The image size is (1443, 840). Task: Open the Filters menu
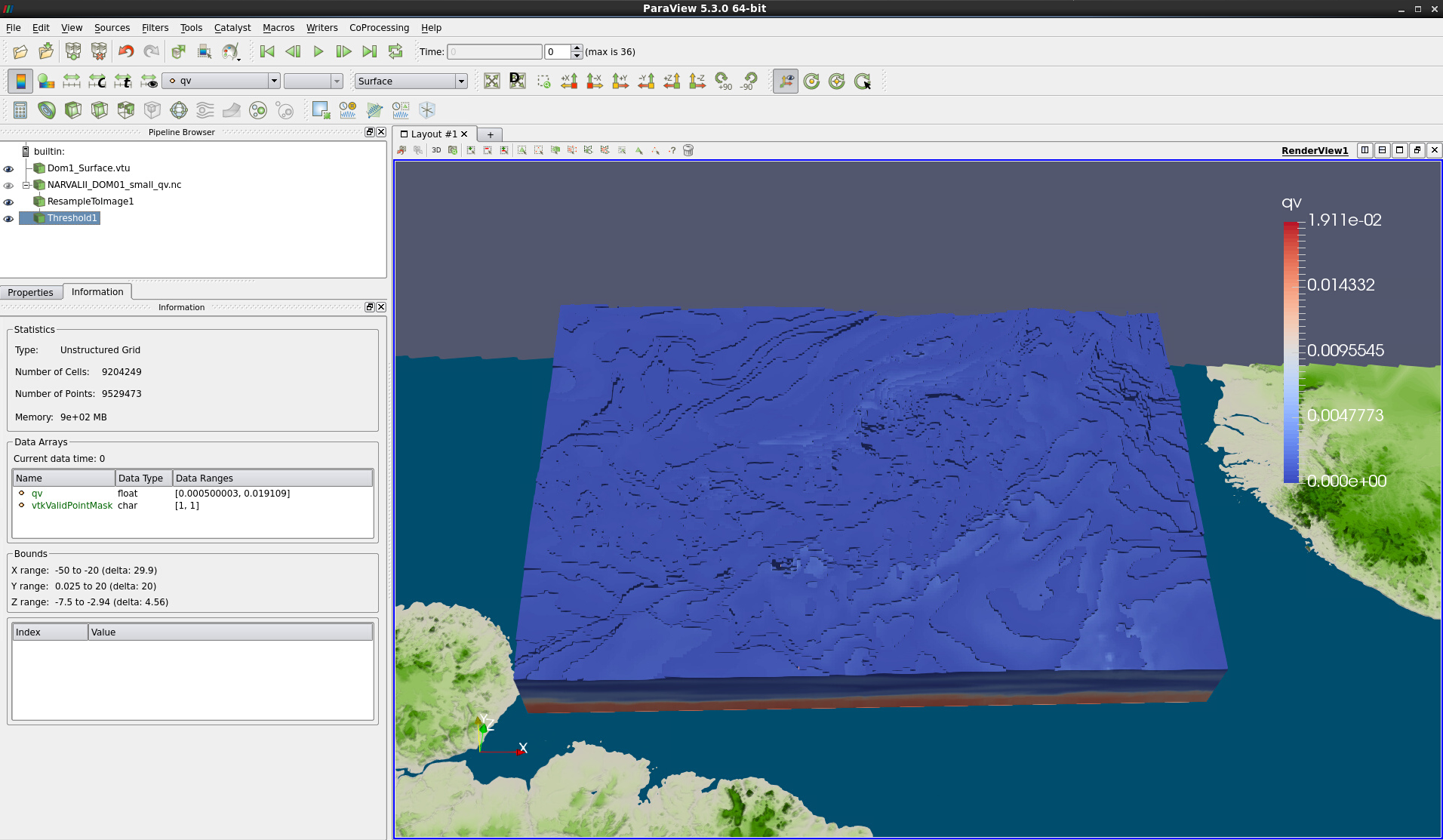[155, 28]
